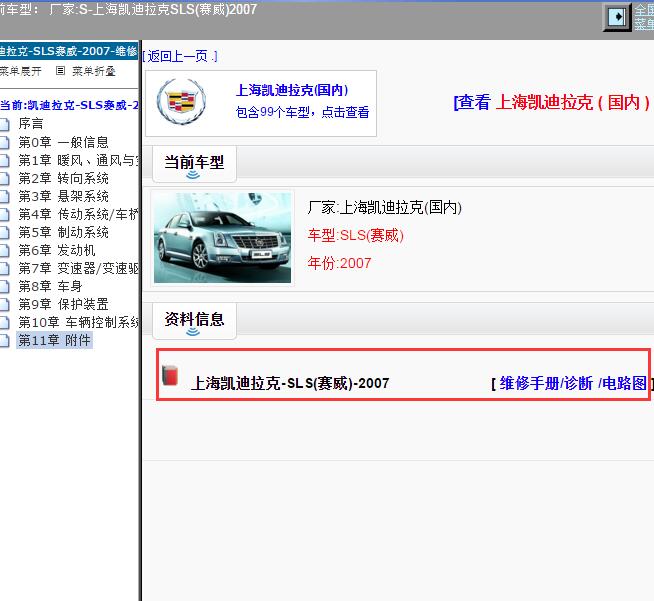Click the 菜单折叠 collapse menu icon
This screenshot has height=601, width=654.
tap(60, 71)
